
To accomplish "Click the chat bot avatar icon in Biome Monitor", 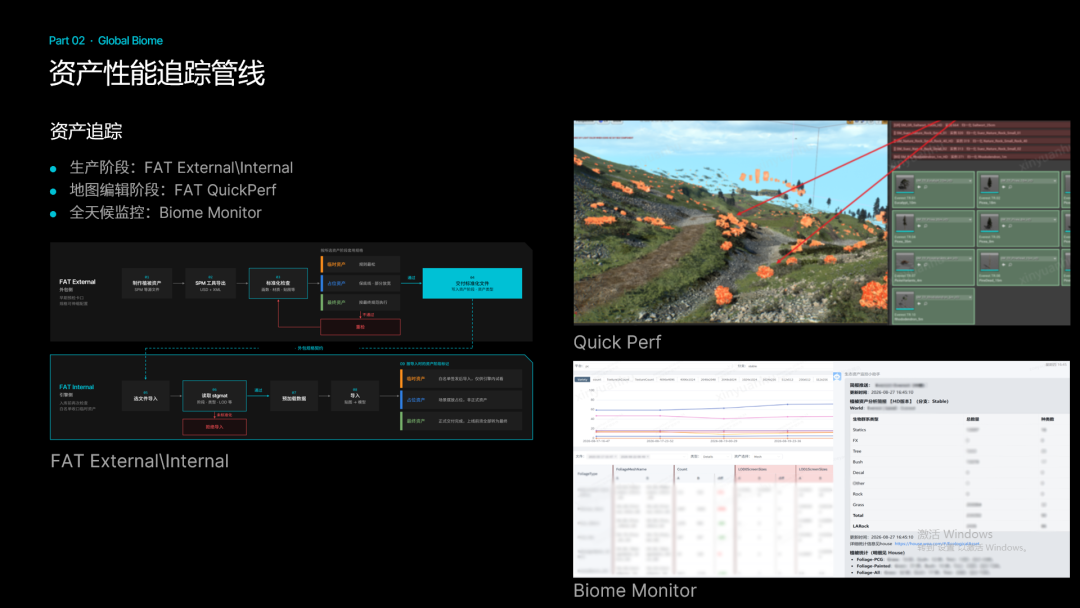I will 837,377.
